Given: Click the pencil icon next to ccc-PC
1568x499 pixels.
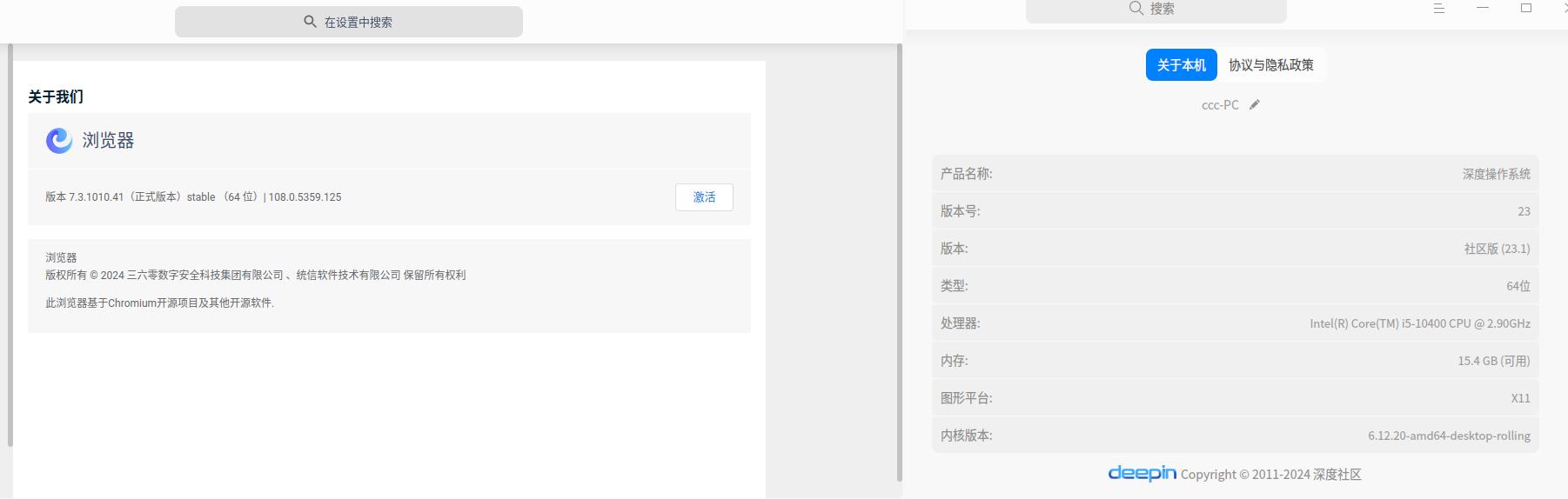Looking at the screenshot, I should pos(1254,105).
